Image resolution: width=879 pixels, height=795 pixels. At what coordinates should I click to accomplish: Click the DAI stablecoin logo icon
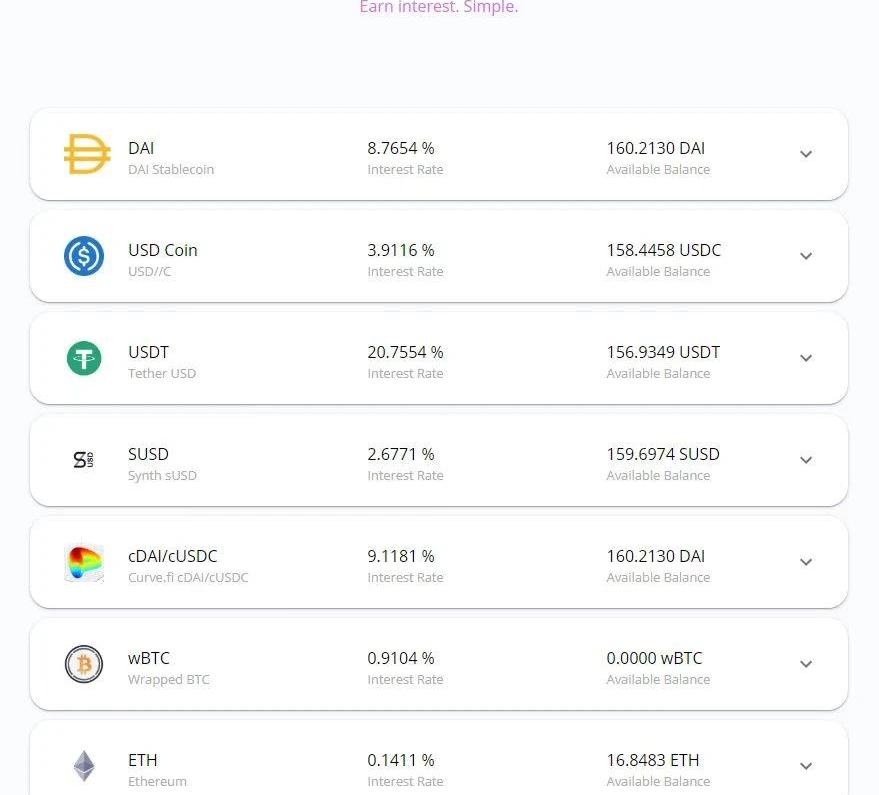[x=87, y=155]
